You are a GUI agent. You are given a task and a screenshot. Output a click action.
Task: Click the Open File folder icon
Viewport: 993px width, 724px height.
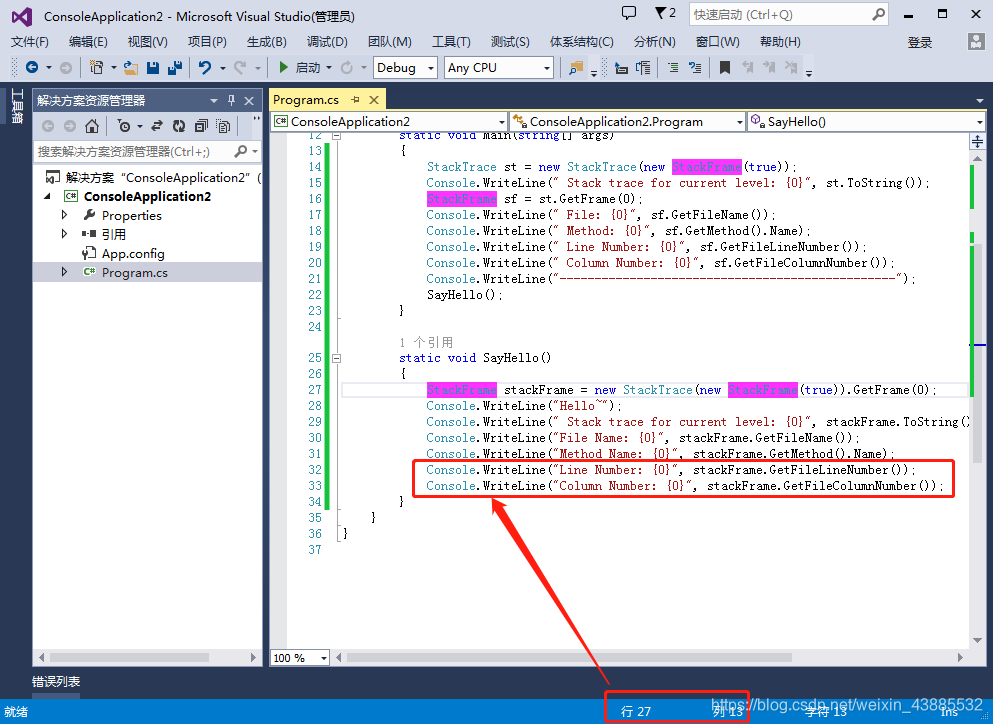point(130,67)
